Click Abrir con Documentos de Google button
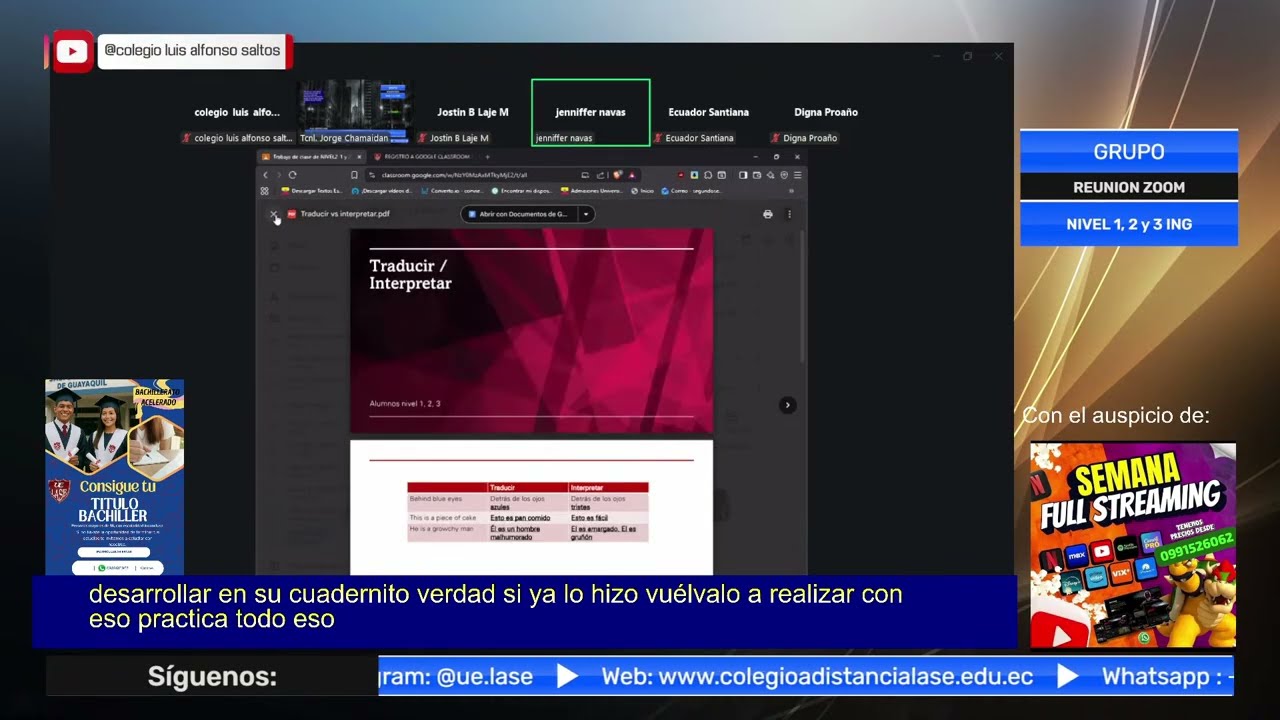This screenshot has height=720, width=1280. coord(519,214)
